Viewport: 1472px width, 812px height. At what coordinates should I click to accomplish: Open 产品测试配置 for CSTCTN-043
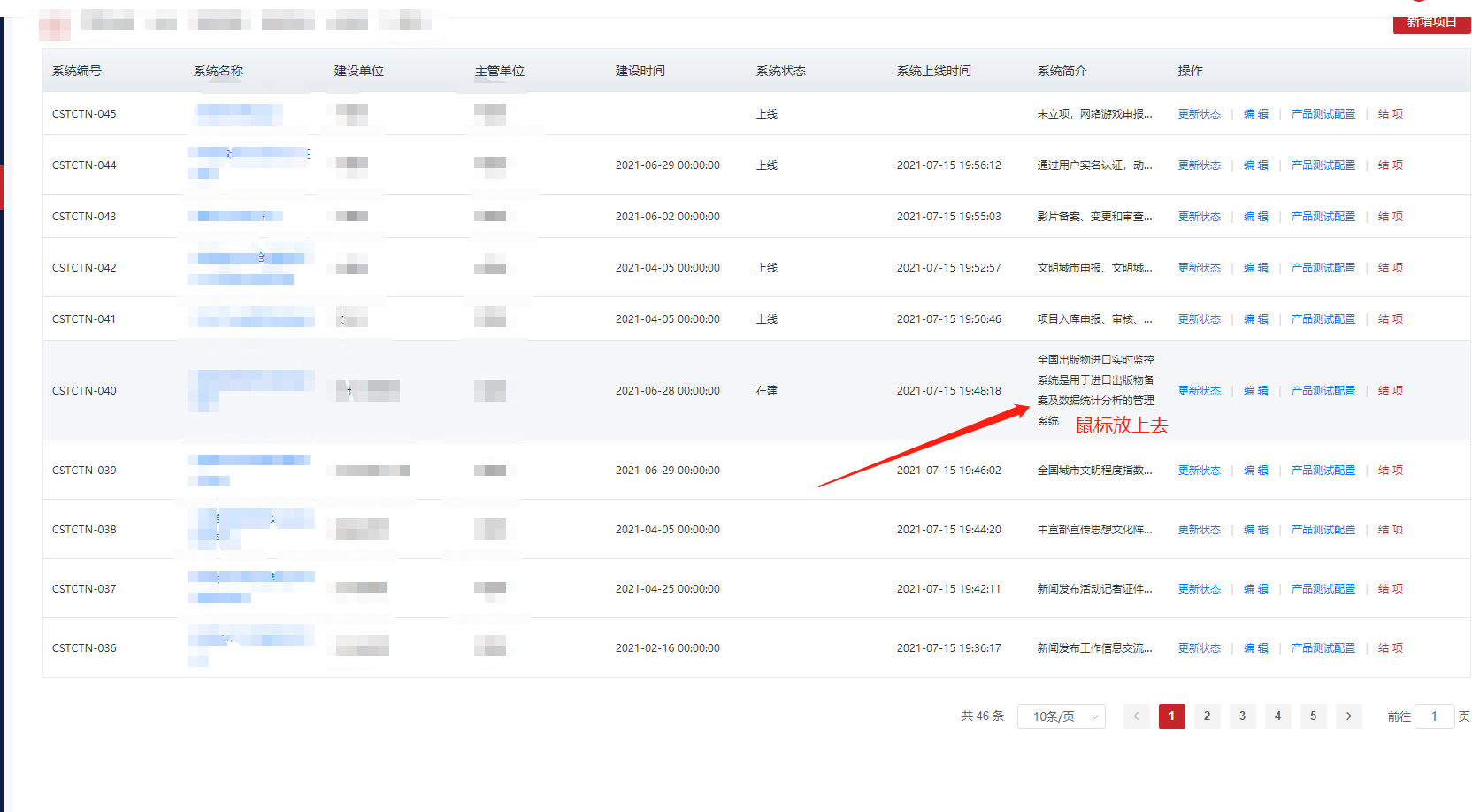tap(1322, 217)
